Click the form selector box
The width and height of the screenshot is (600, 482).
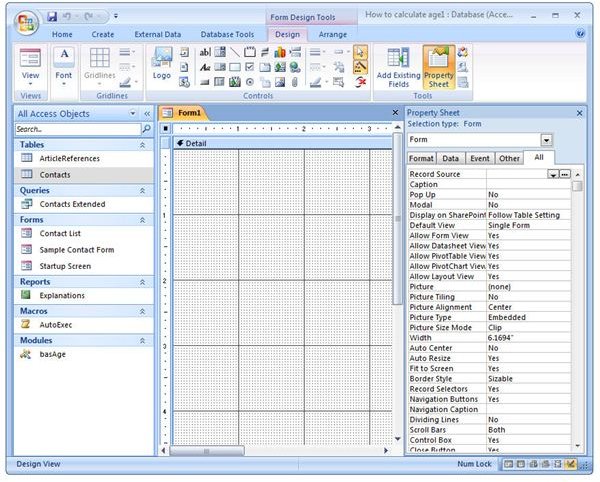[165, 129]
